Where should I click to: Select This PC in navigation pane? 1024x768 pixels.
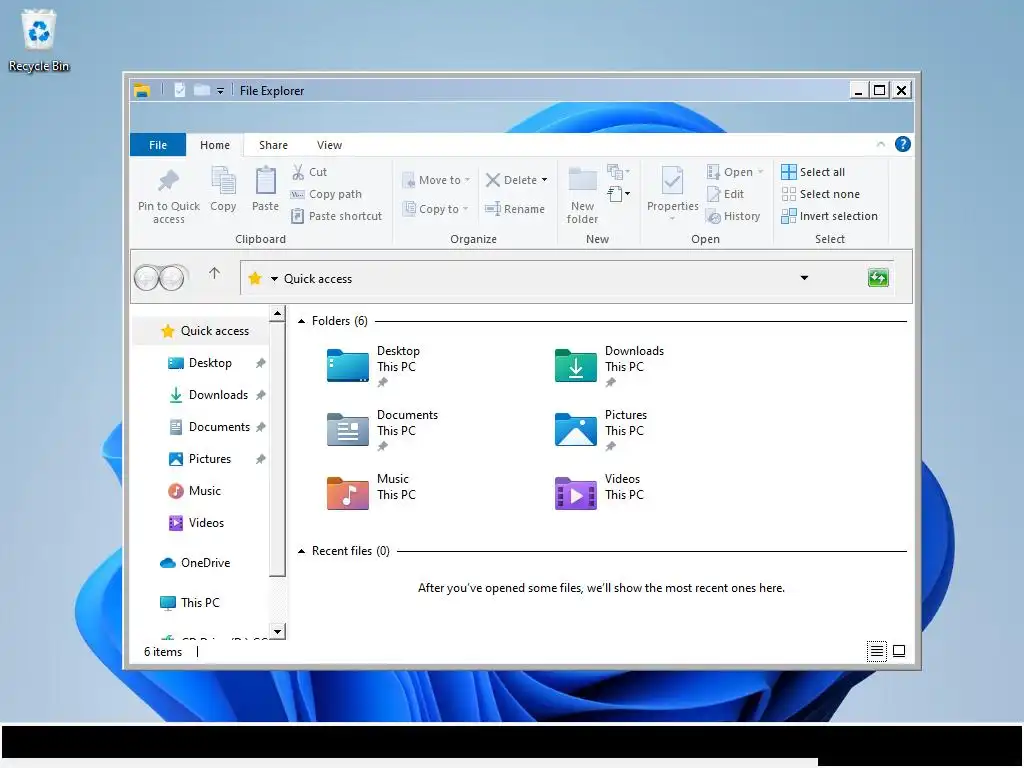pos(200,603)
